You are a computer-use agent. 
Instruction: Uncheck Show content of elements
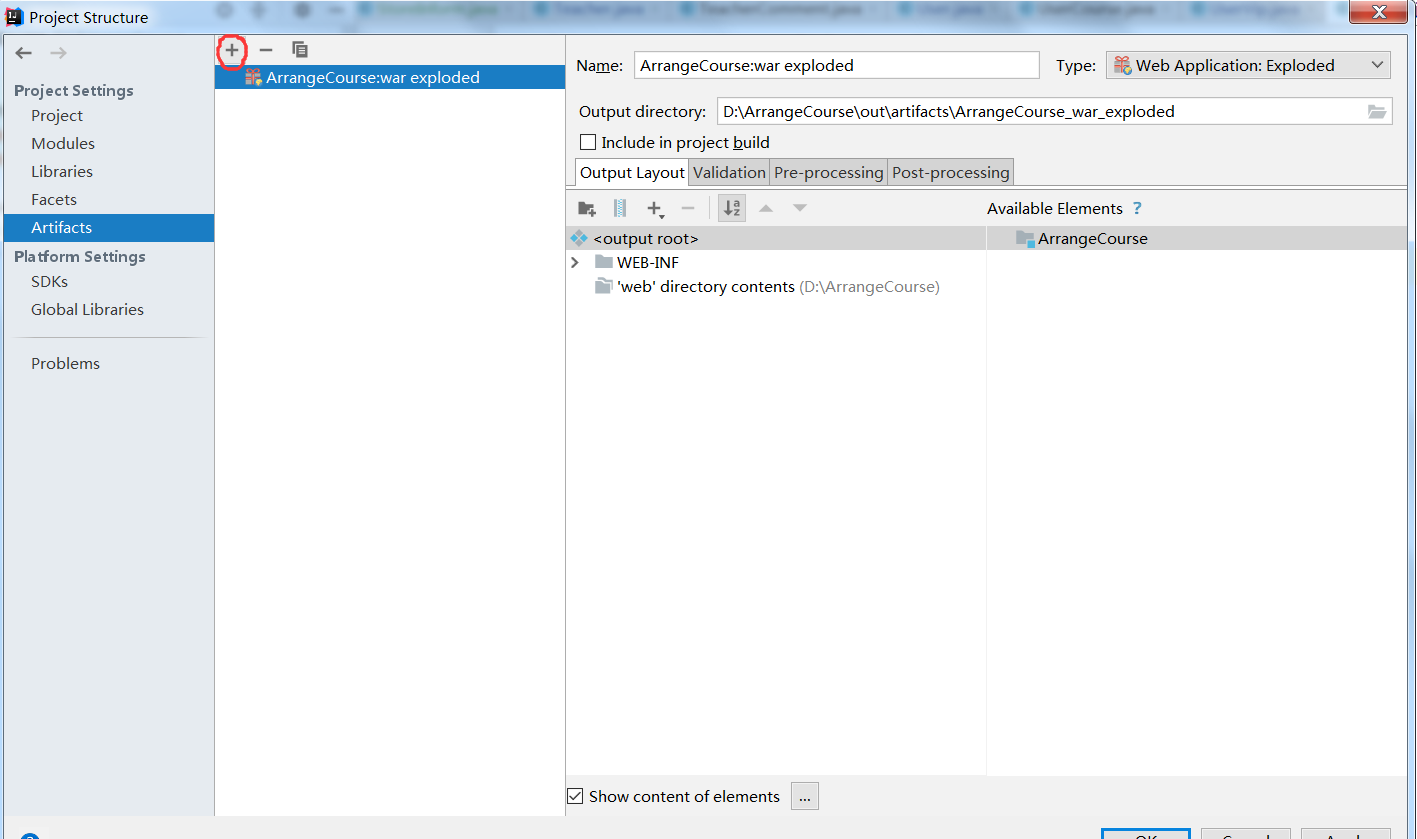coord(575,796)
